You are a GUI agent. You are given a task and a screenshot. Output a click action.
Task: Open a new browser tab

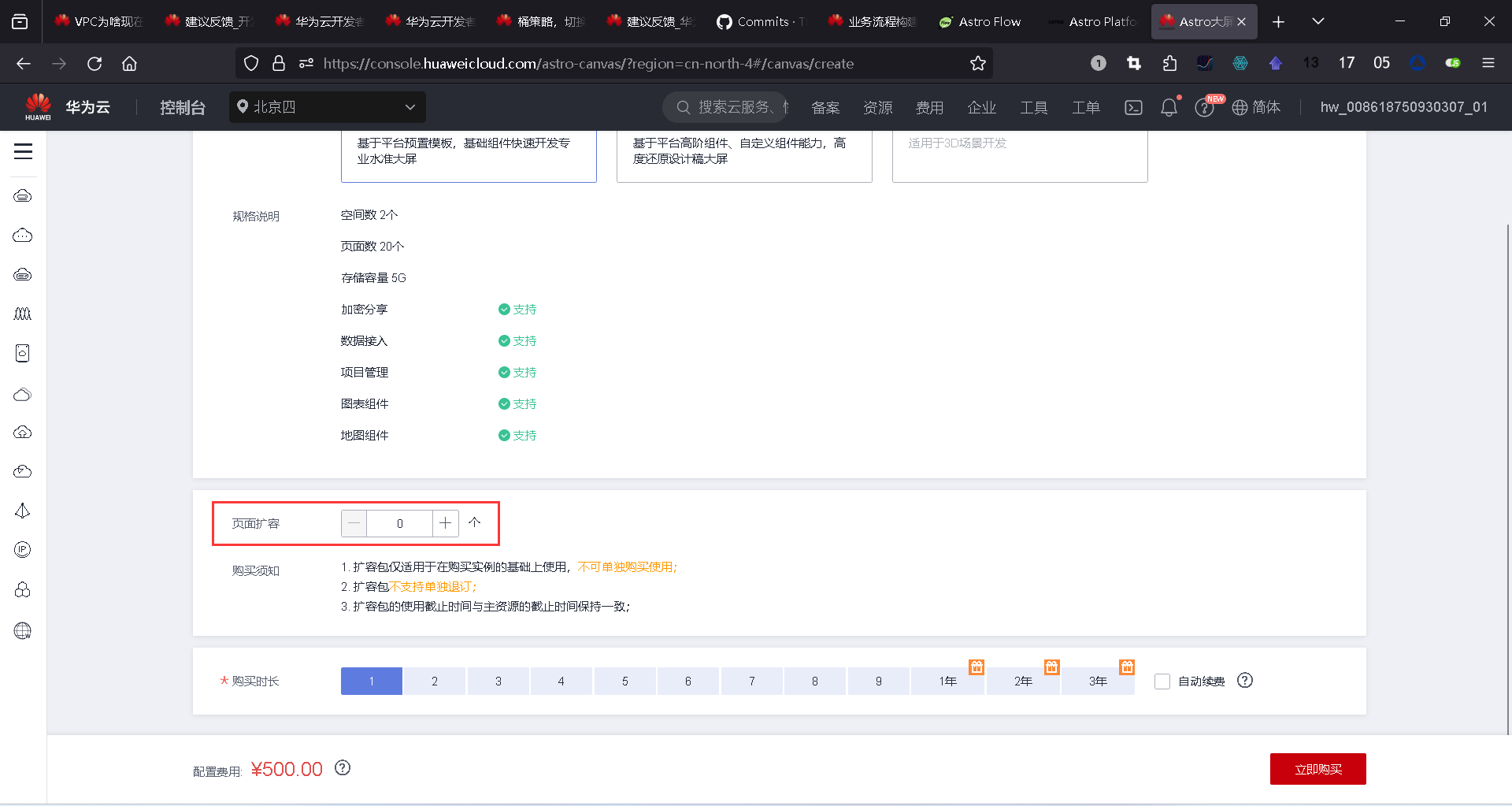pos(1279,22)
